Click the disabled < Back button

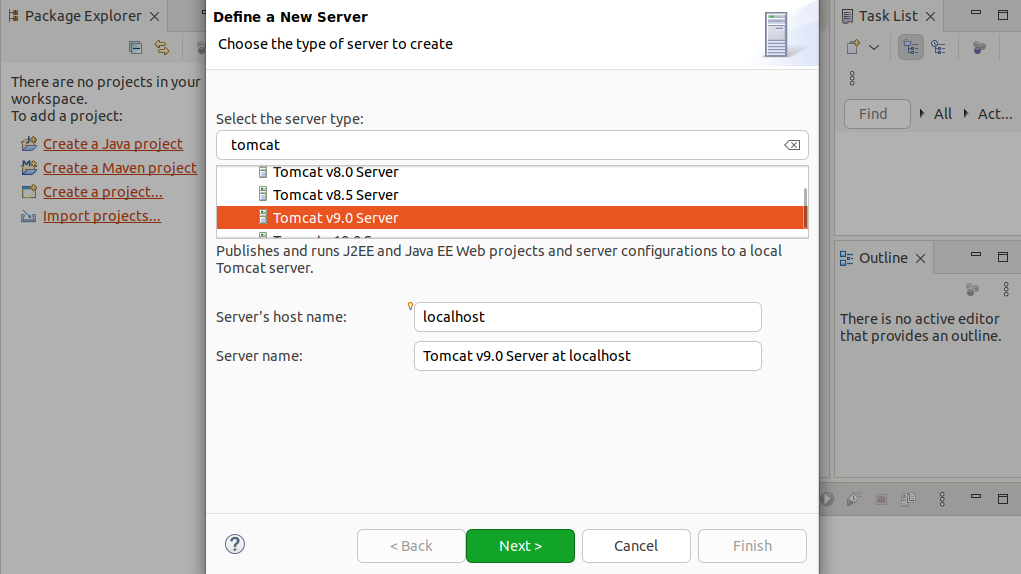411,545
